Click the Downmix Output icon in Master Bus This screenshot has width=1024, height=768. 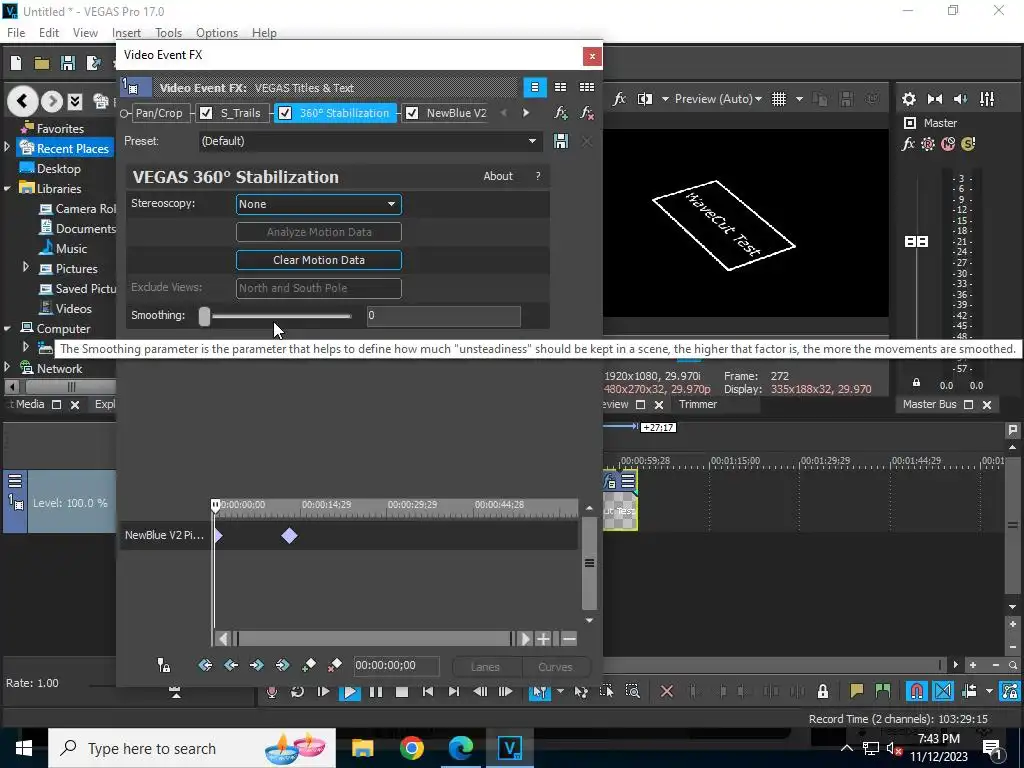[x=935, y=99]
